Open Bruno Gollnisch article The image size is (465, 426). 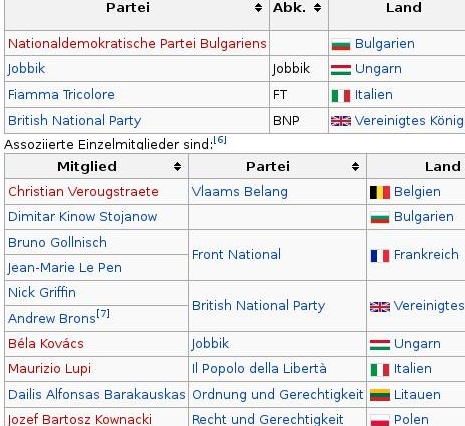click(57, 242)
